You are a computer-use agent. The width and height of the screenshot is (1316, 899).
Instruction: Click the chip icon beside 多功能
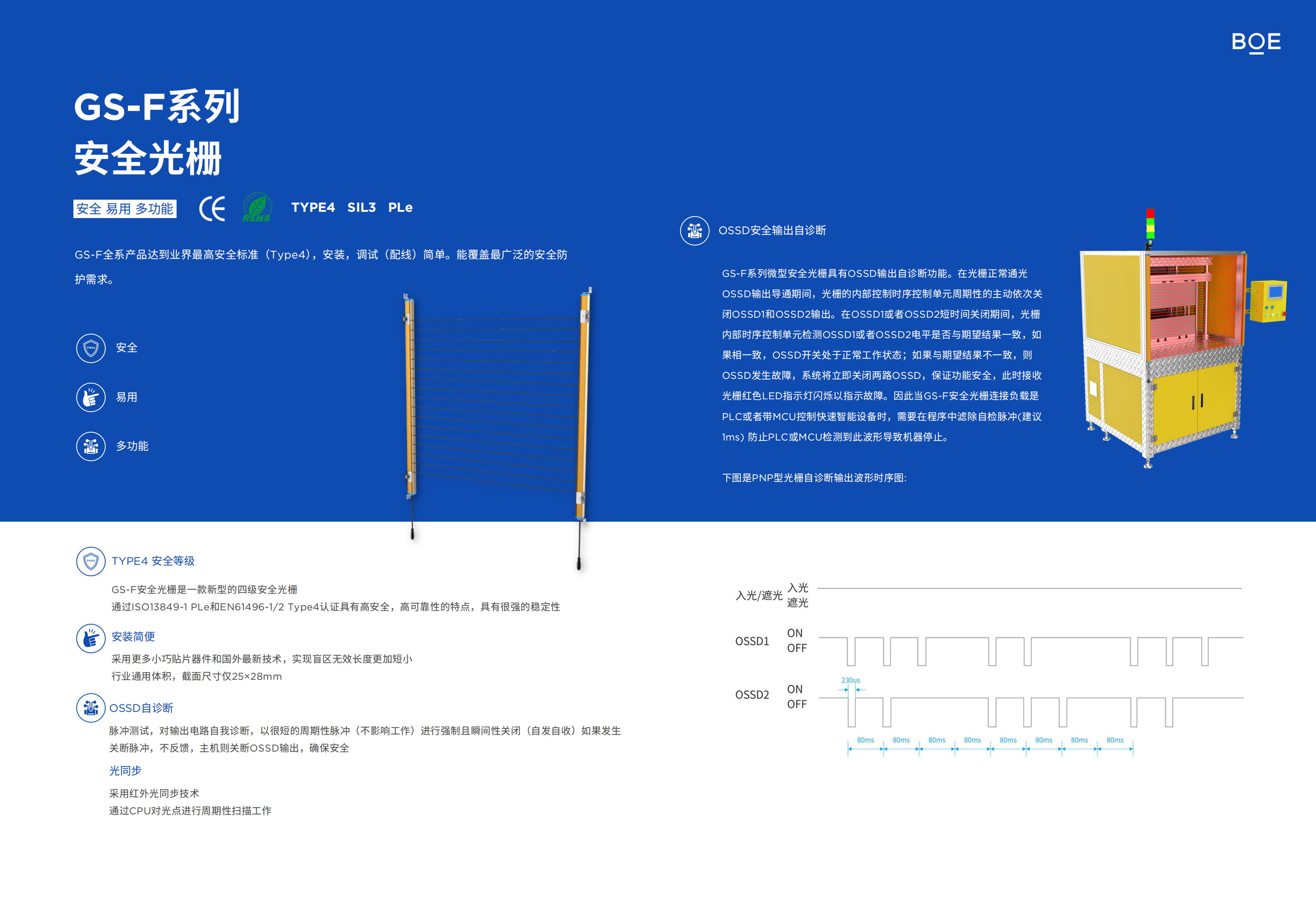pyautogui.click(x=91, y=446)
